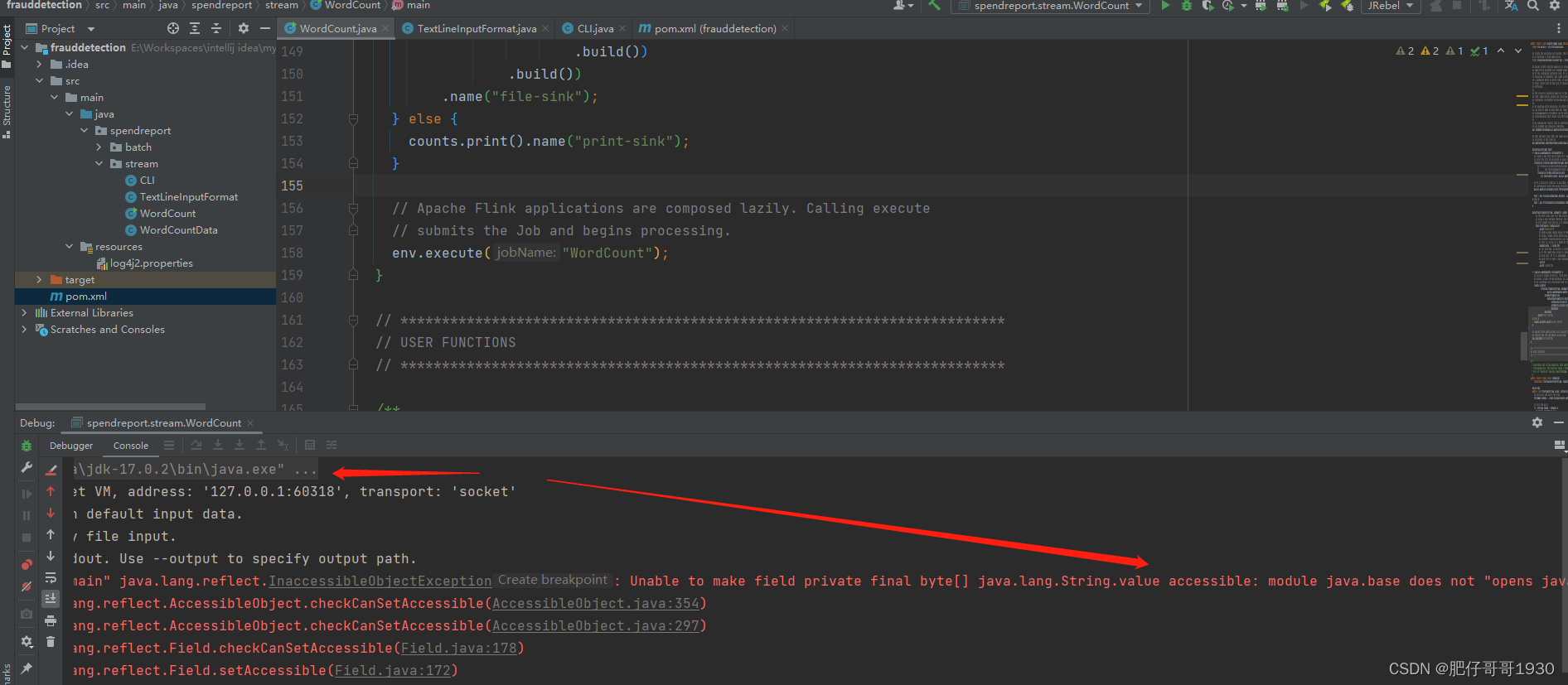Viewport: 1568px width, 685px height.
Task: Go to next highlighted error down chevron
Action: (x=1518, y=51)
